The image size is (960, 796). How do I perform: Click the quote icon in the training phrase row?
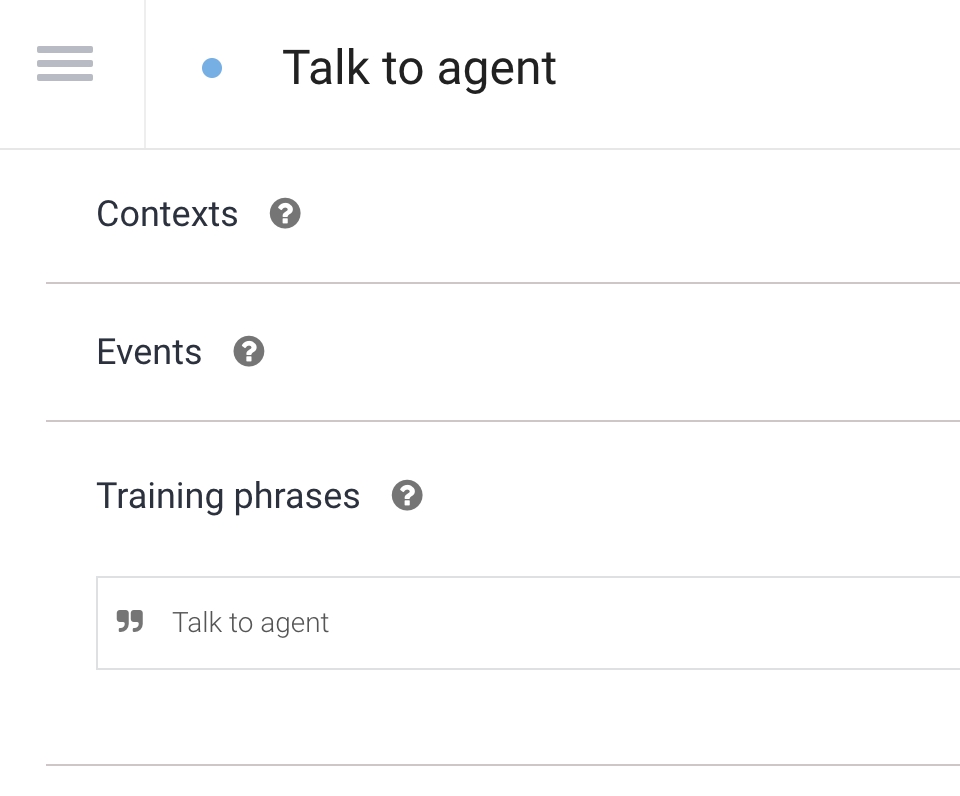tap(130, 622)
